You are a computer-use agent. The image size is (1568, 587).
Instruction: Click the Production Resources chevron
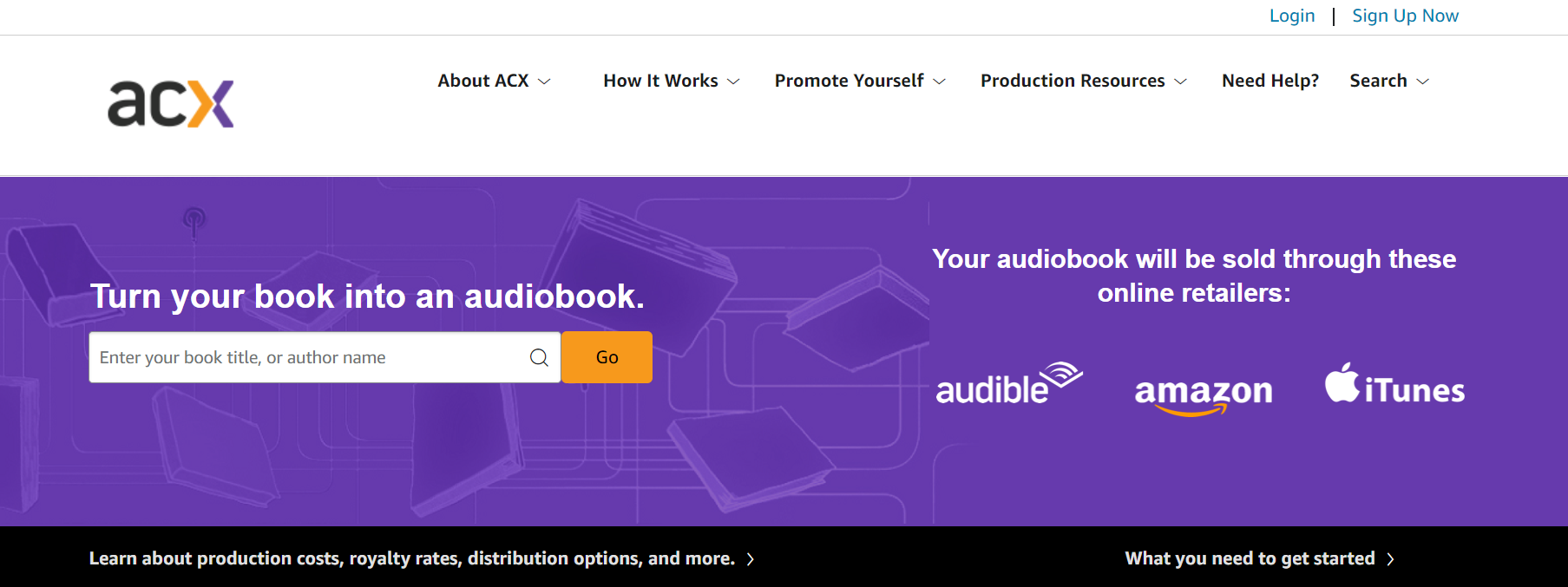point(1180,82)
